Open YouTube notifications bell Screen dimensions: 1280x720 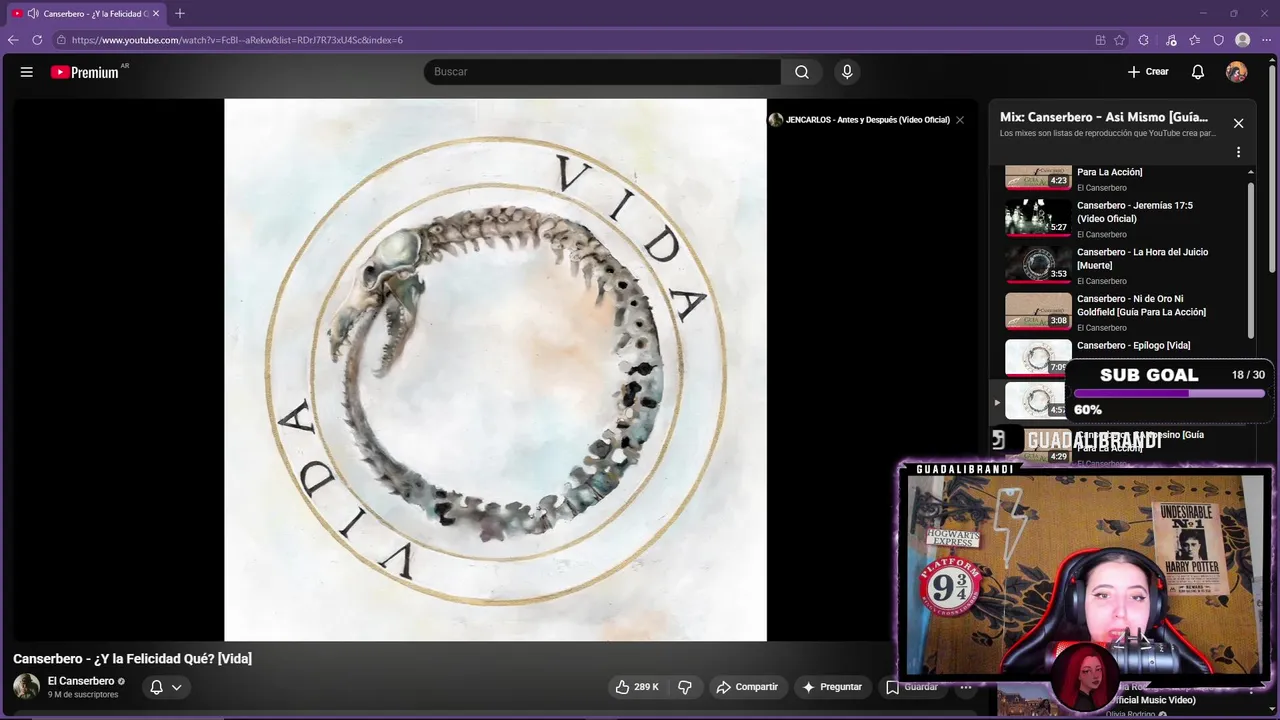[x=1198, y=72]
